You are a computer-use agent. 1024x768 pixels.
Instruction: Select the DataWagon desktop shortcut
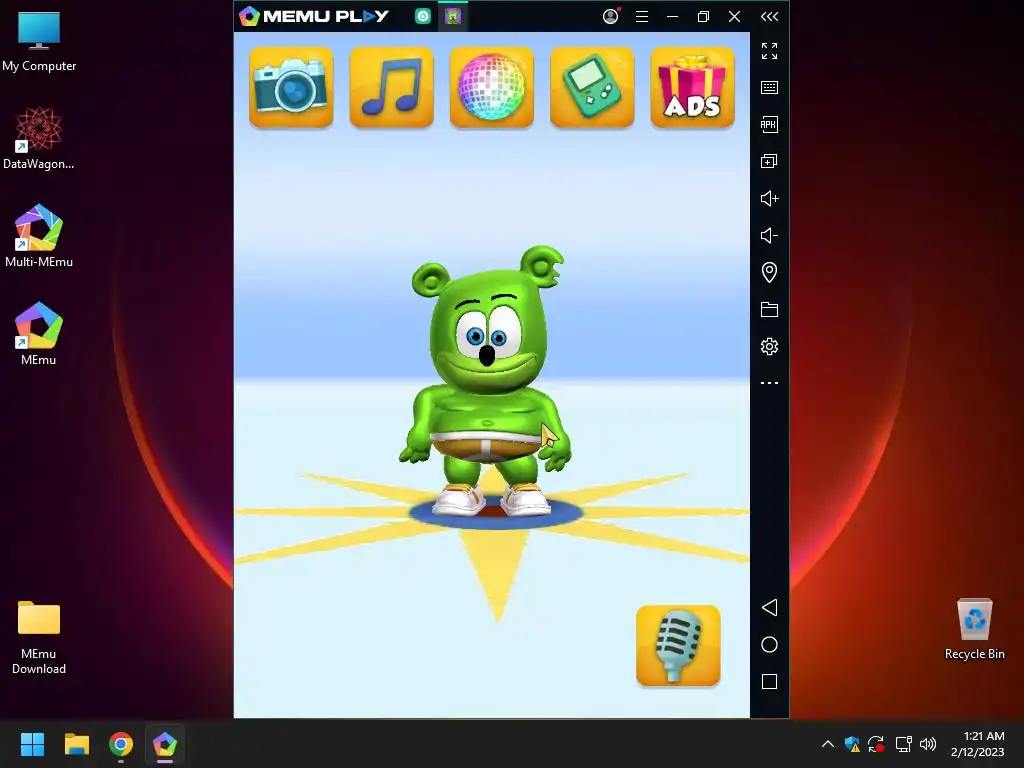[x=39, y=139]
